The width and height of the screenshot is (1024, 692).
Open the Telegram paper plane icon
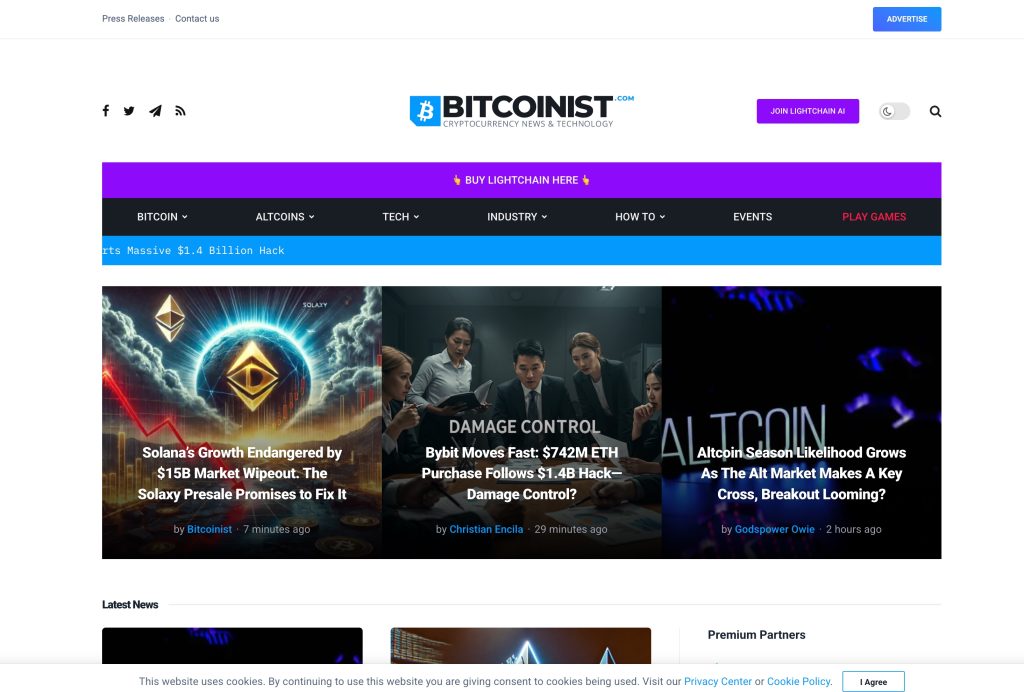(x=155, y=111)
